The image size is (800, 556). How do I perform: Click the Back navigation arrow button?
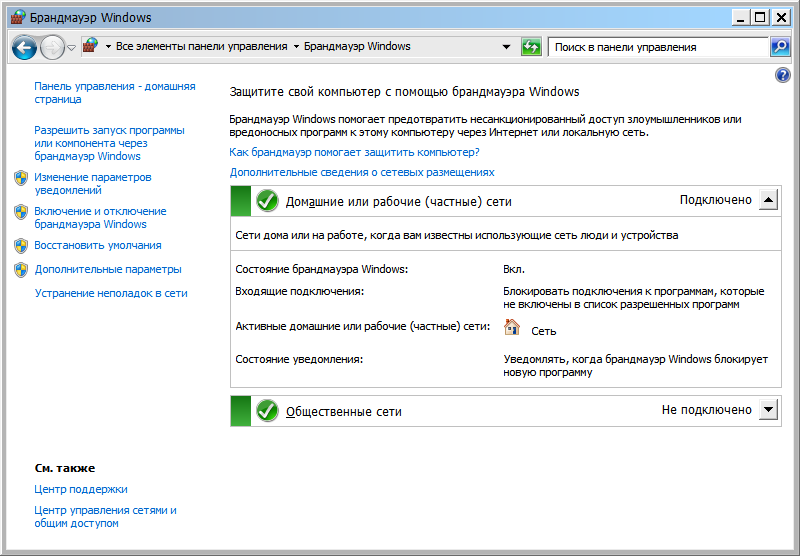[24, 47]
